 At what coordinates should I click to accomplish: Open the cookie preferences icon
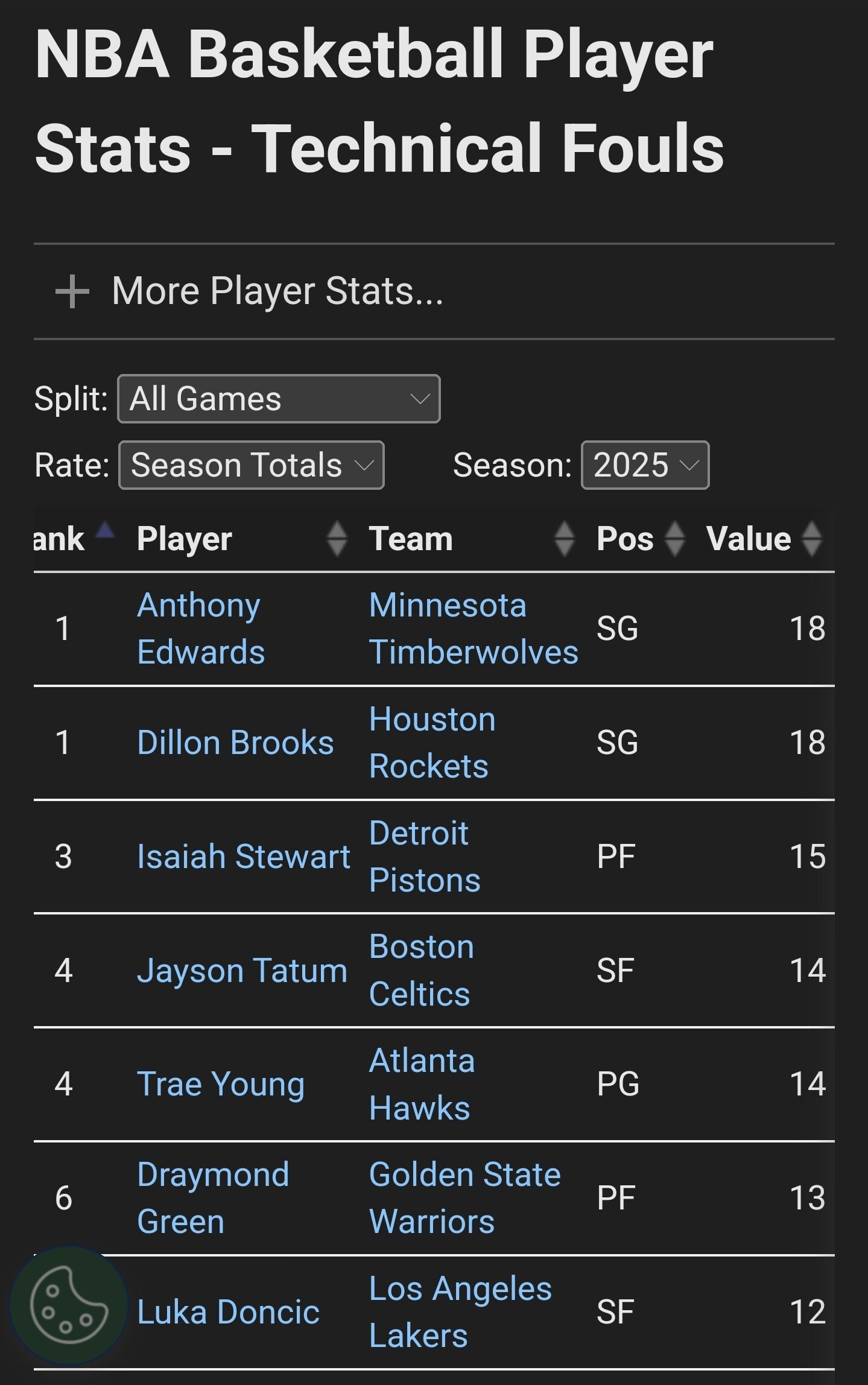click(x=69, y=1305)
